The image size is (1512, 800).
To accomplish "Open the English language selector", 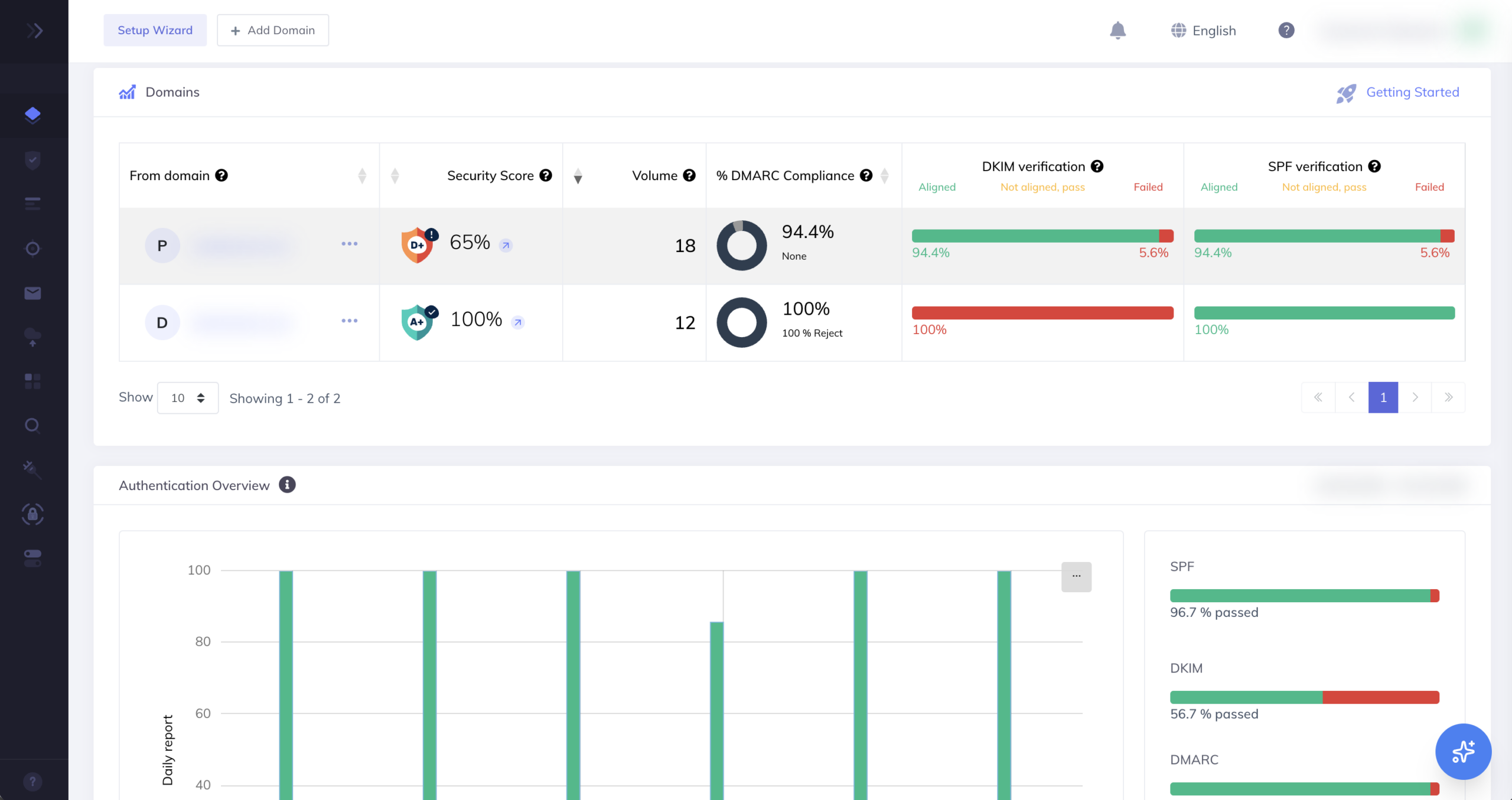I will [x=1204, y=30].
